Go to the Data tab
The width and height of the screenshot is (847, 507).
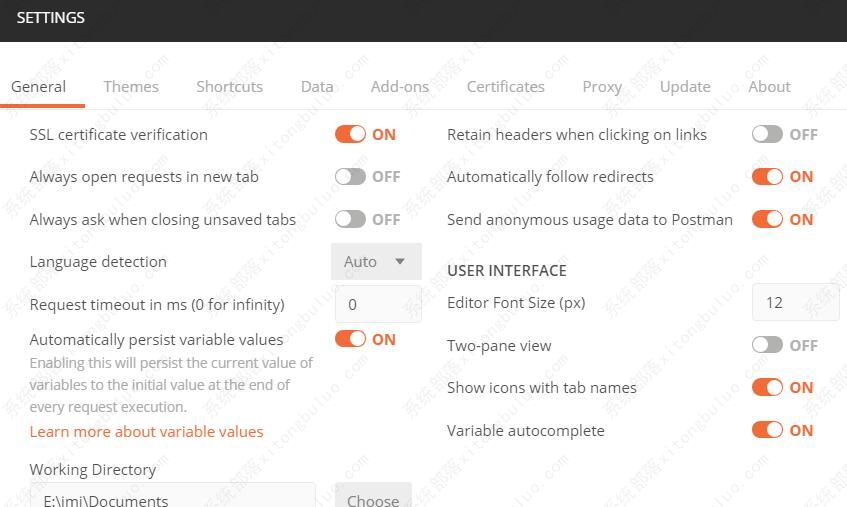317,86
